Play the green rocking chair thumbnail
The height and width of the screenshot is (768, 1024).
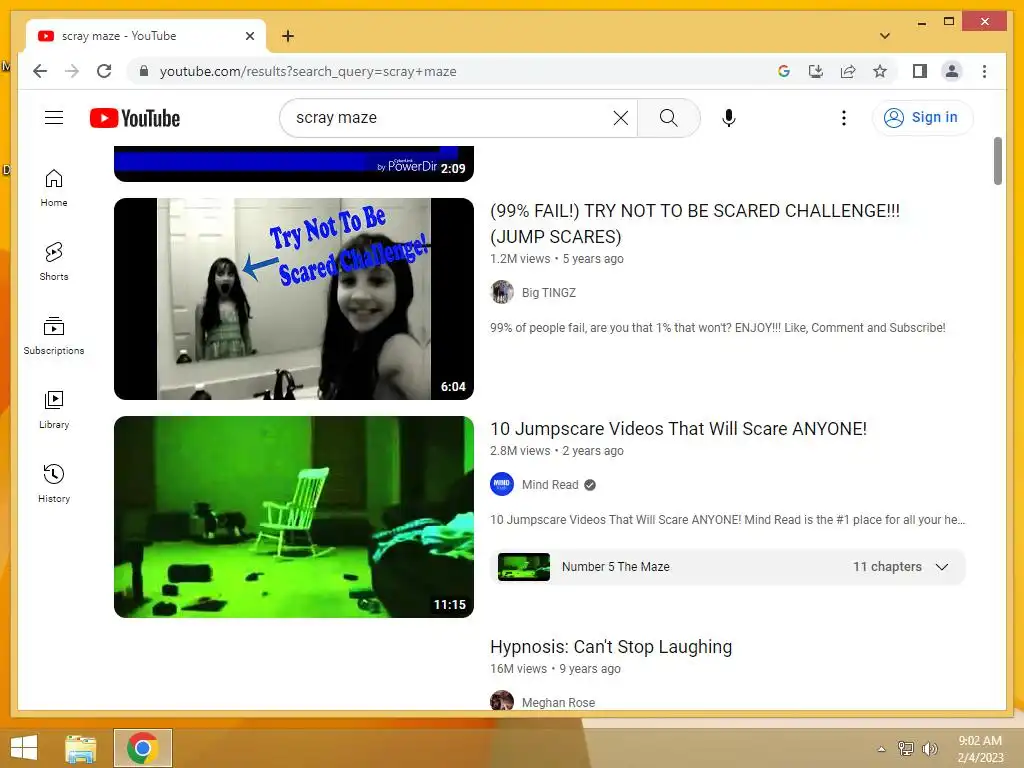[x=293, y=517]
